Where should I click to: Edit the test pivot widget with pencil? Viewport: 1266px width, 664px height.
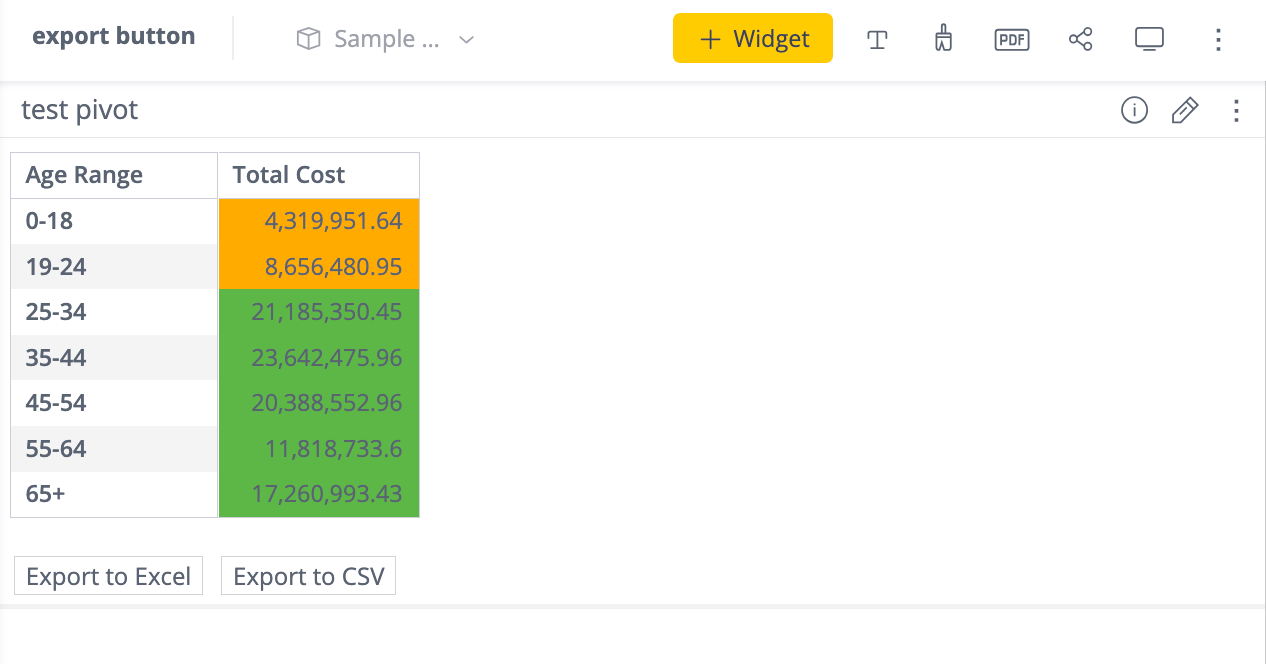[1184, 110]
